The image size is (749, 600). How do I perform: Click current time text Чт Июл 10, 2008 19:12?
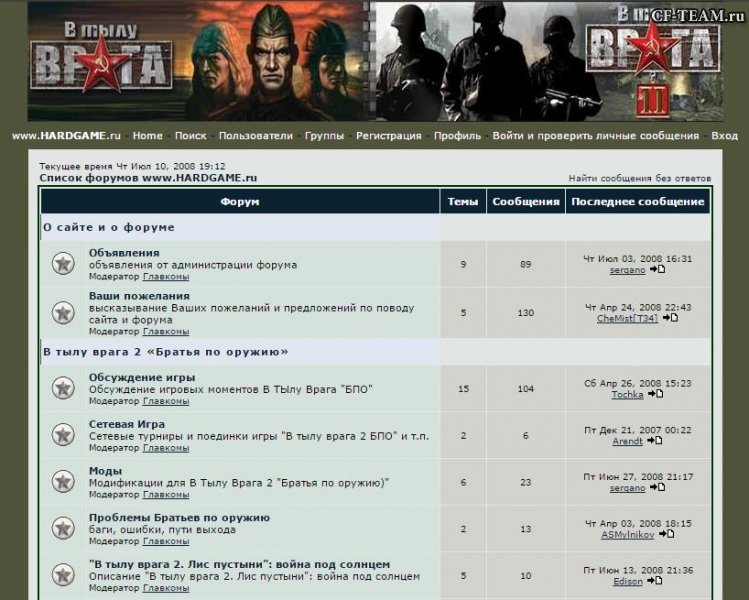tap(171, 166)
